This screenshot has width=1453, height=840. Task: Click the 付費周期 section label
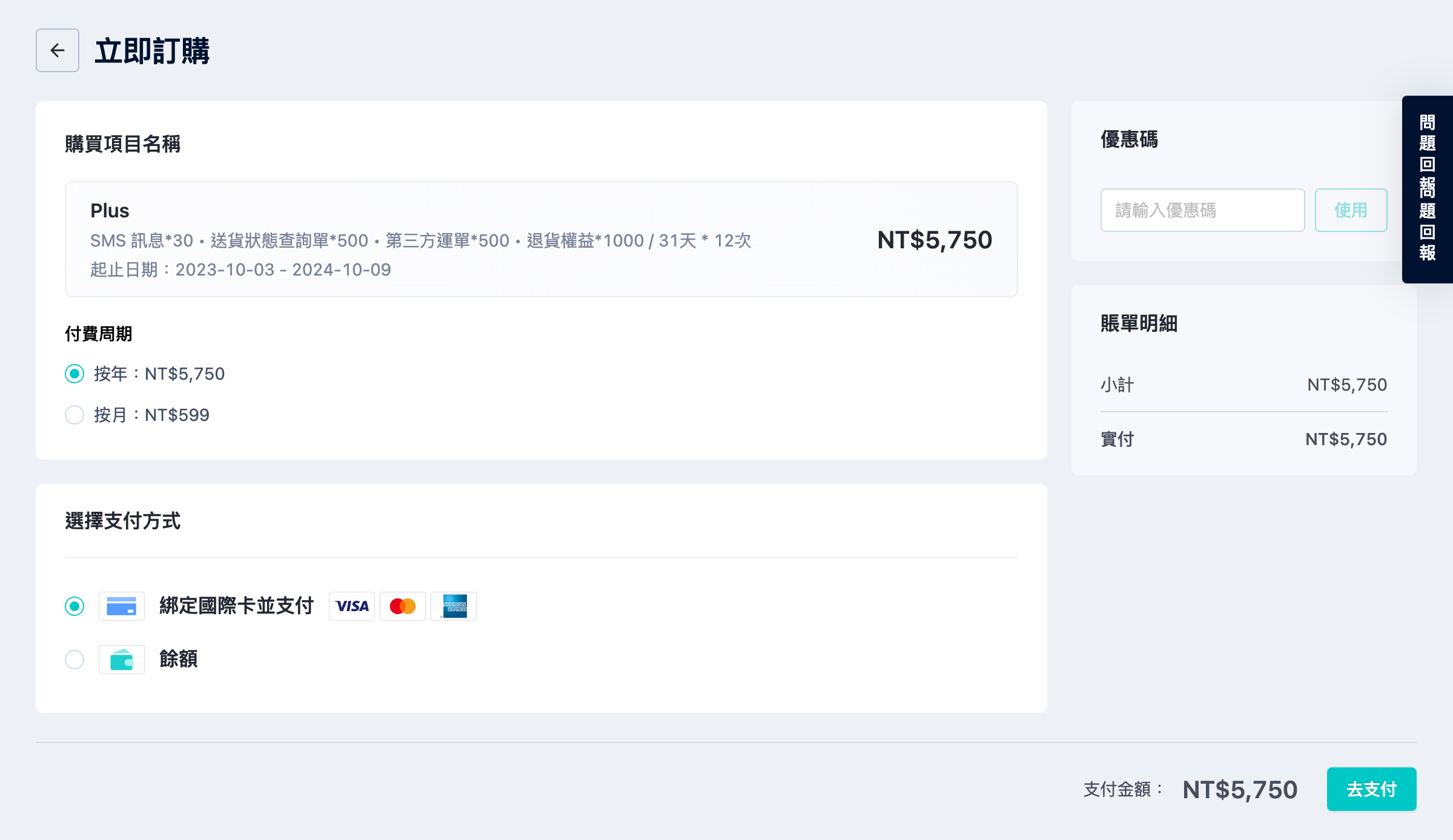[x=98, y=334]
